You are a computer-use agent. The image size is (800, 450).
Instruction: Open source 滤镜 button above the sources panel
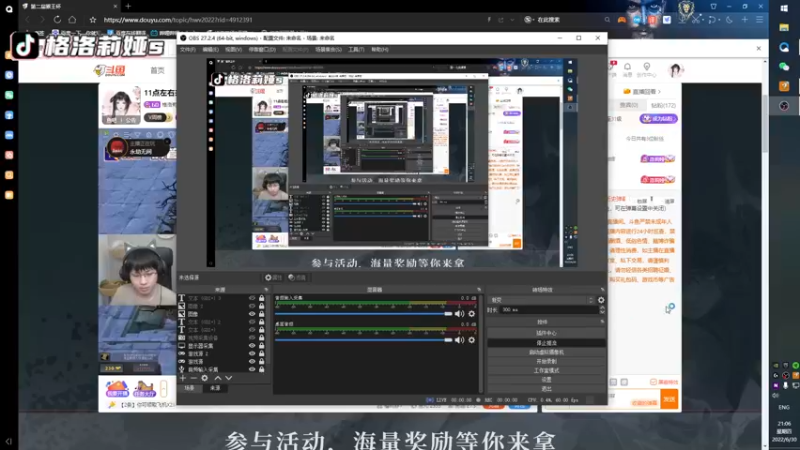point(297,278)
